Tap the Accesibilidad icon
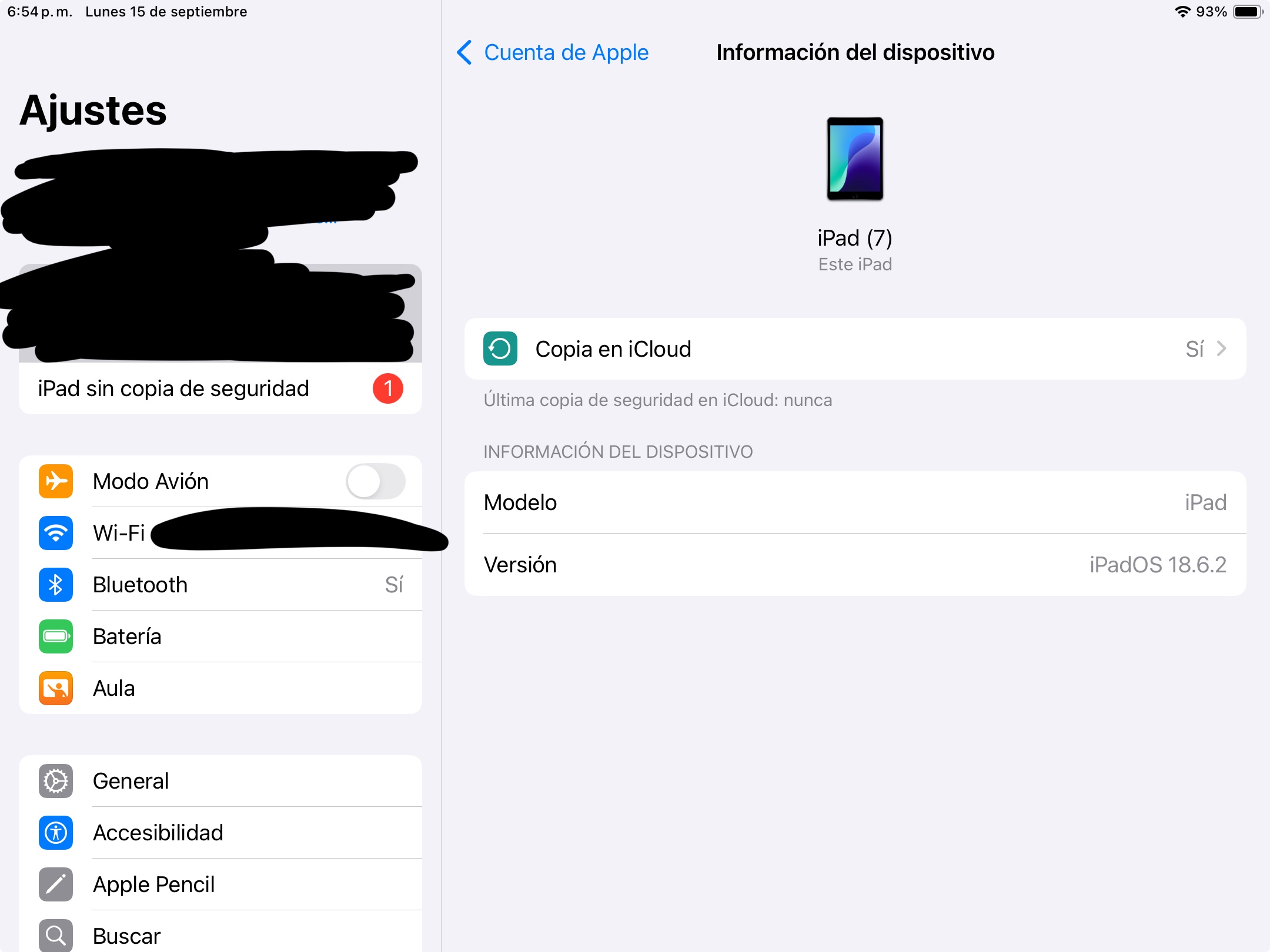 tap(56, 833)
